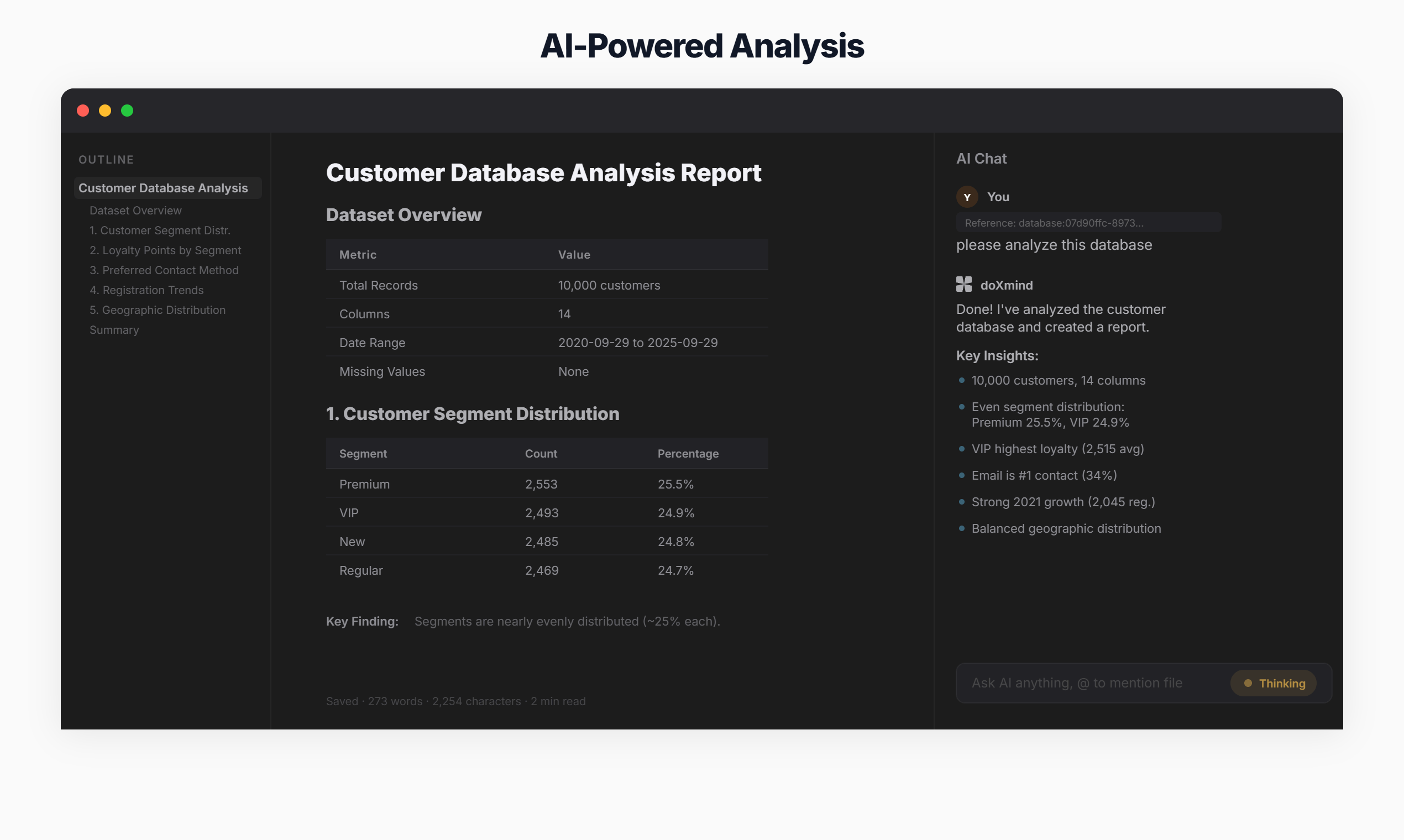The width and height of the screenshot is (1404, 840).
Task: Click the Premium segment table row
Action: pyautogui.click(x=546, y=484)
